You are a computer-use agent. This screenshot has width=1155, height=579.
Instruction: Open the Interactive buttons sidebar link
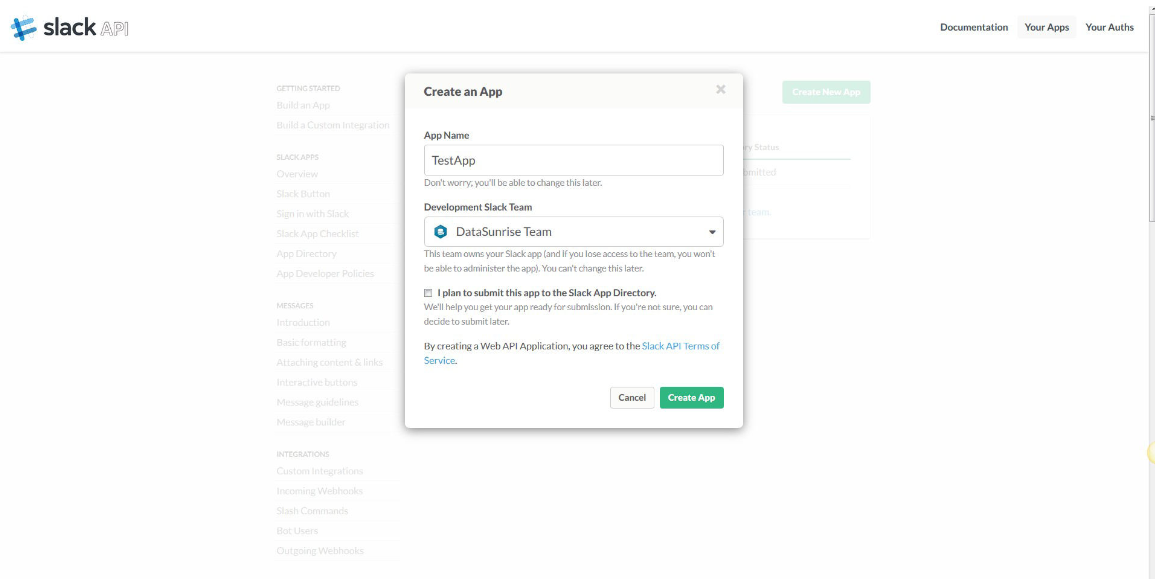click(x=317, y=382)
